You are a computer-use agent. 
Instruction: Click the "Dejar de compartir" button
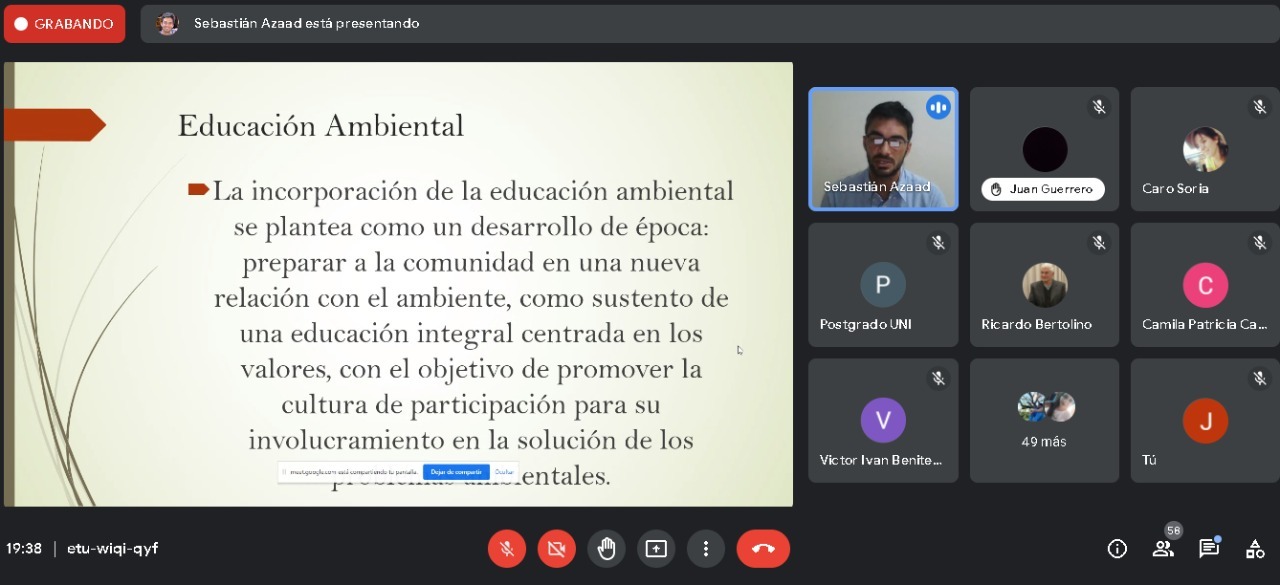click(456, 472)
